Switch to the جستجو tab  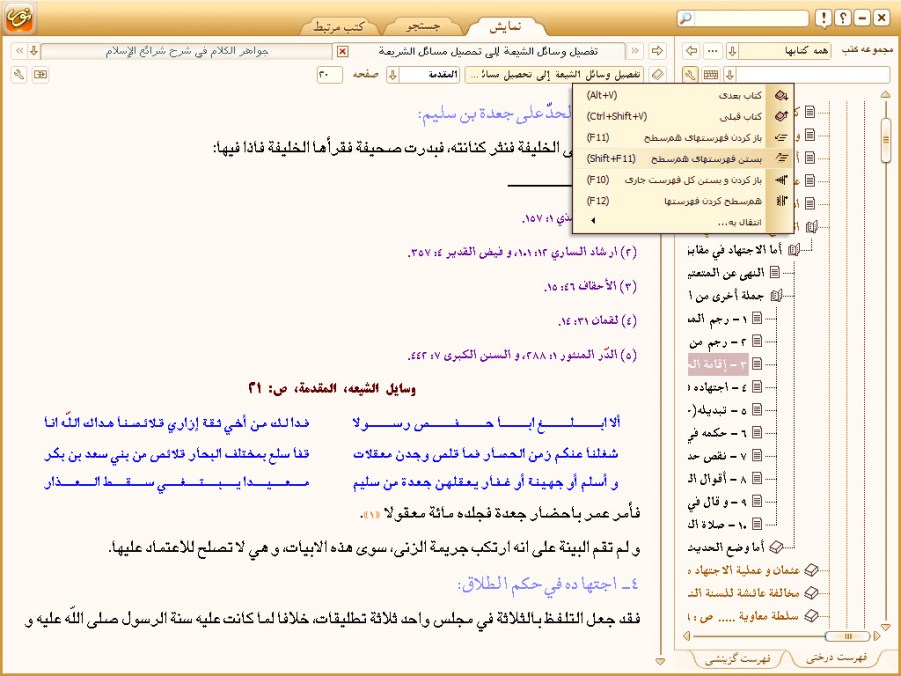(x=423, y=26)
